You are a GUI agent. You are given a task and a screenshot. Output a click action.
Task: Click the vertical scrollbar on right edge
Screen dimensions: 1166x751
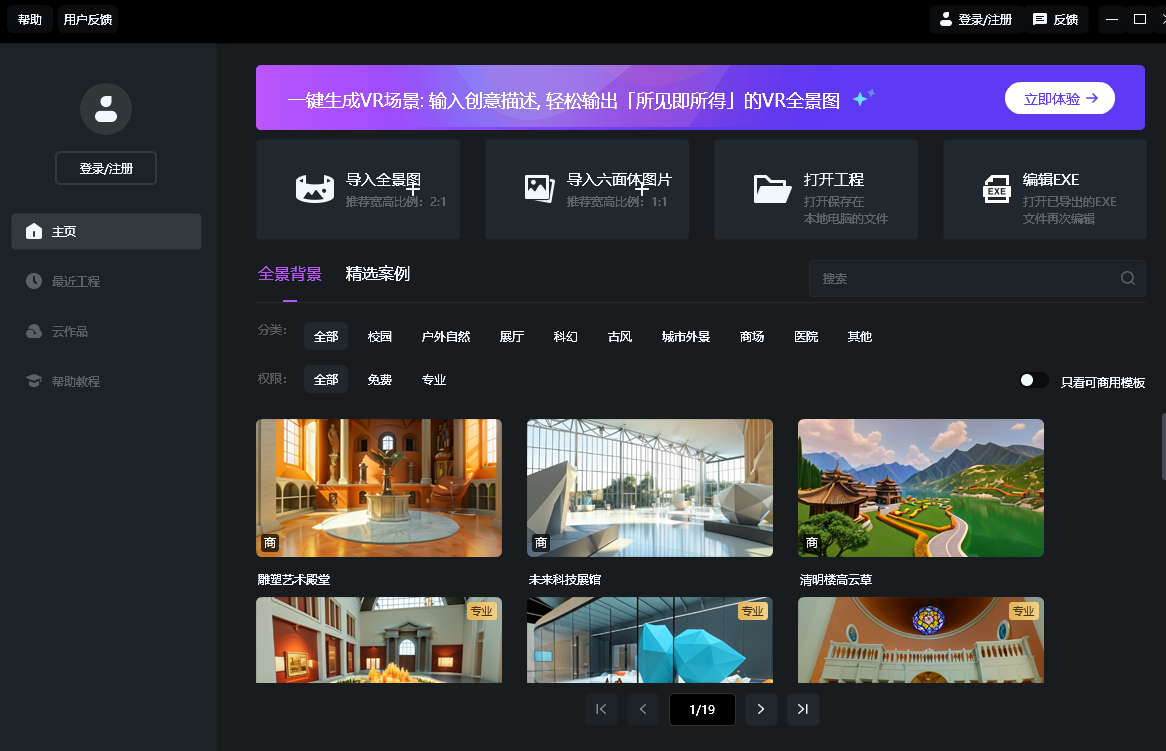(1163, 446)
